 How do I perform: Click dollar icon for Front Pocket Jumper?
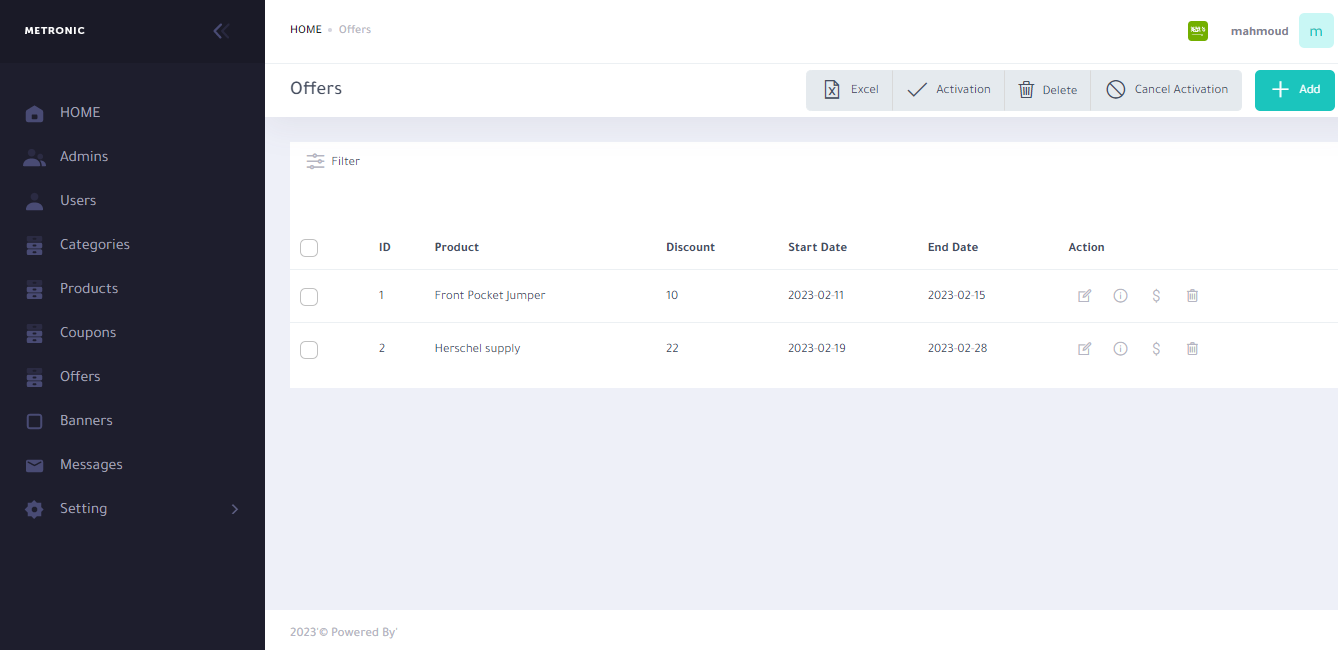tap(1156, 296)
